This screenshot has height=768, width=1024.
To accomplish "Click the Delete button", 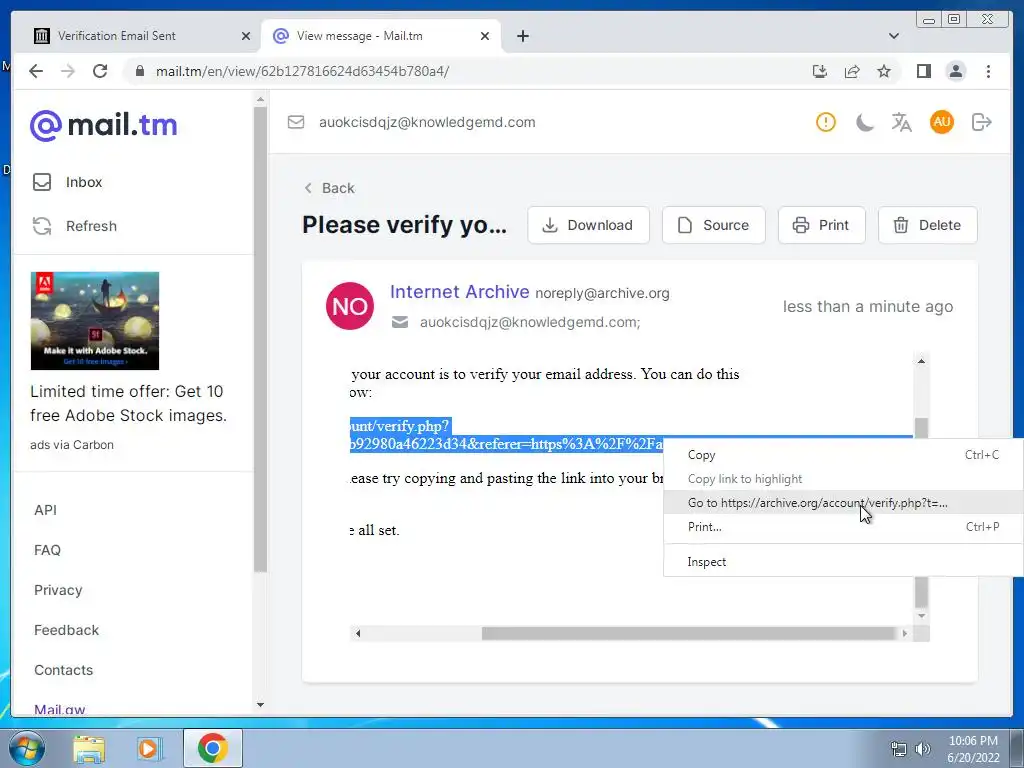I will (x=928, y=225).
